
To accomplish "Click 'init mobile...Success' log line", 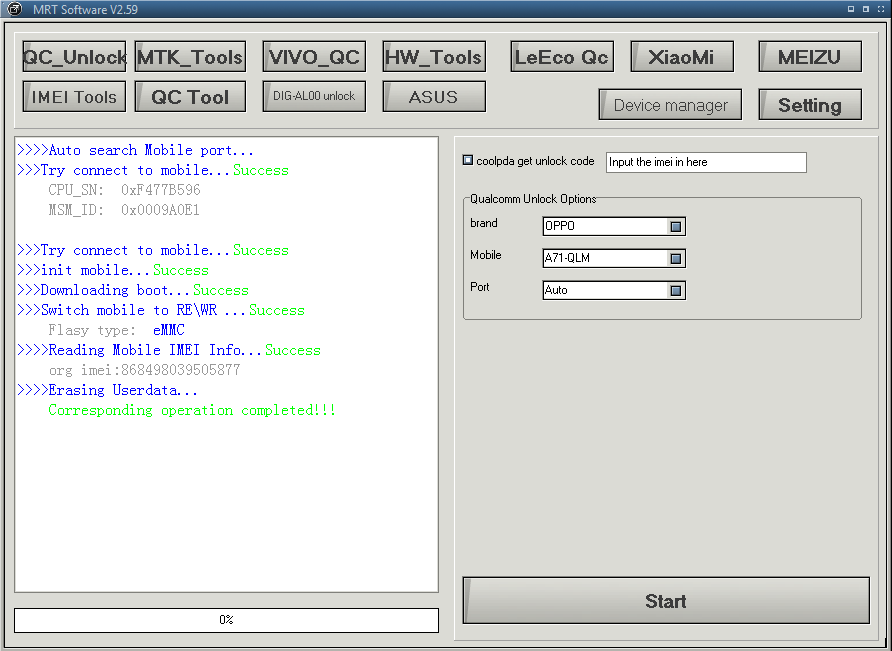I will pos(113,270).
